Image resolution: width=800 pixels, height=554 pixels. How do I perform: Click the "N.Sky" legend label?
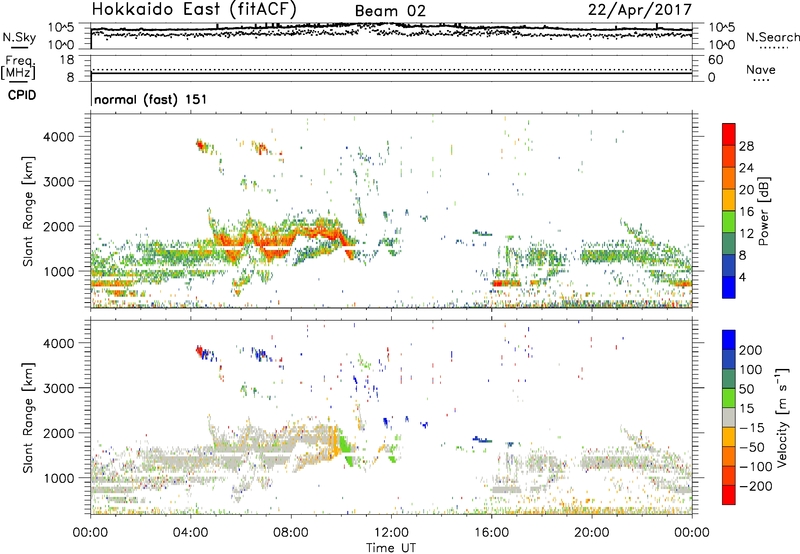pos(19,37)
